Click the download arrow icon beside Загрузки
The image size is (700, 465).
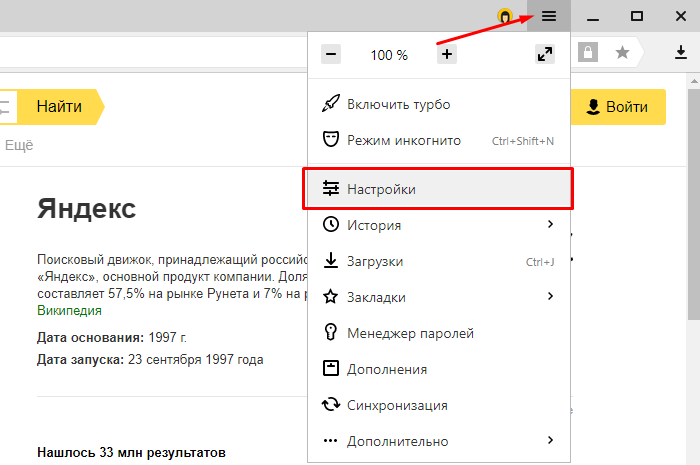click(x=331, y=260)
